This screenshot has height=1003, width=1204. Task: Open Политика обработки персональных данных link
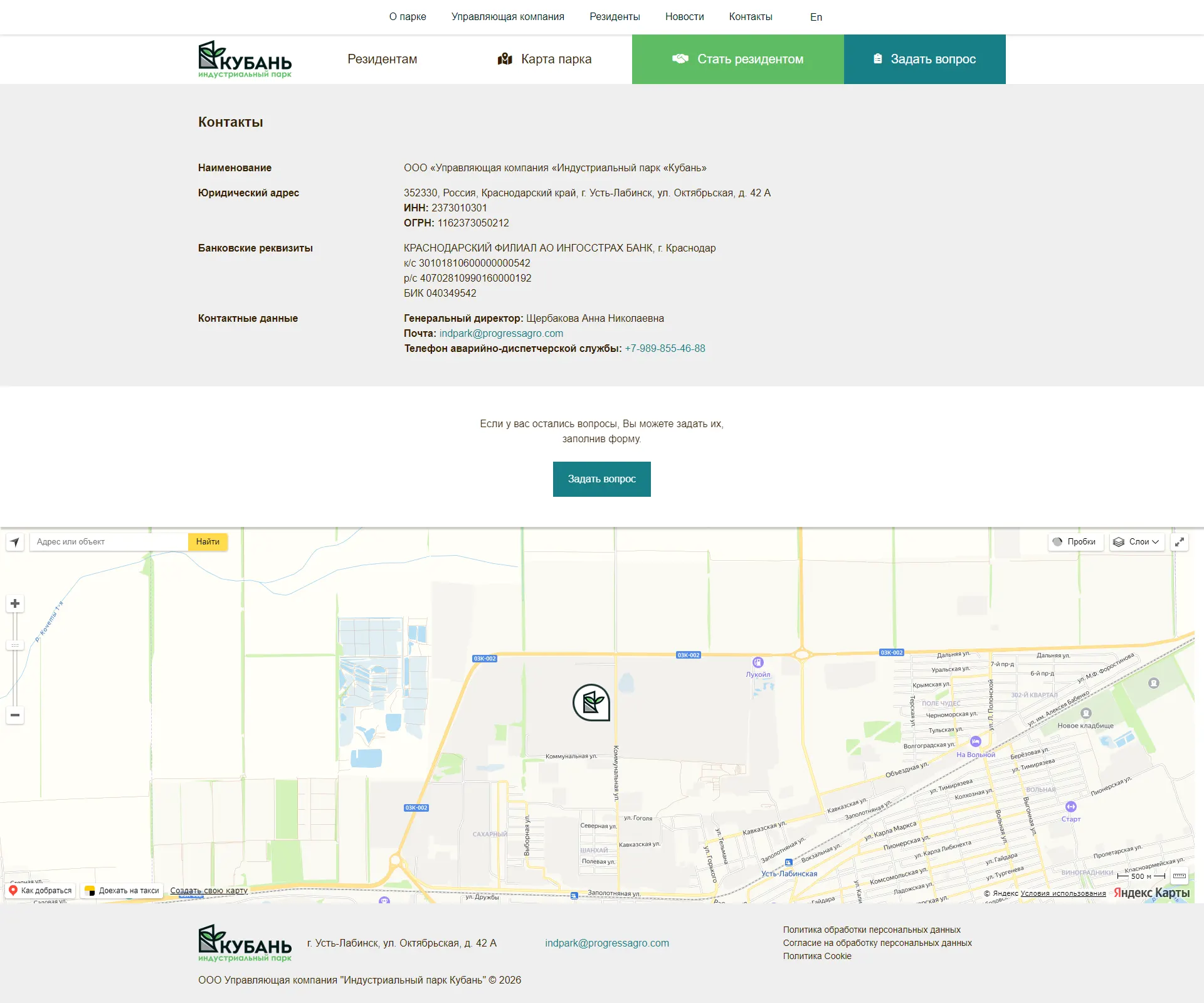click(x=872, y=930)
